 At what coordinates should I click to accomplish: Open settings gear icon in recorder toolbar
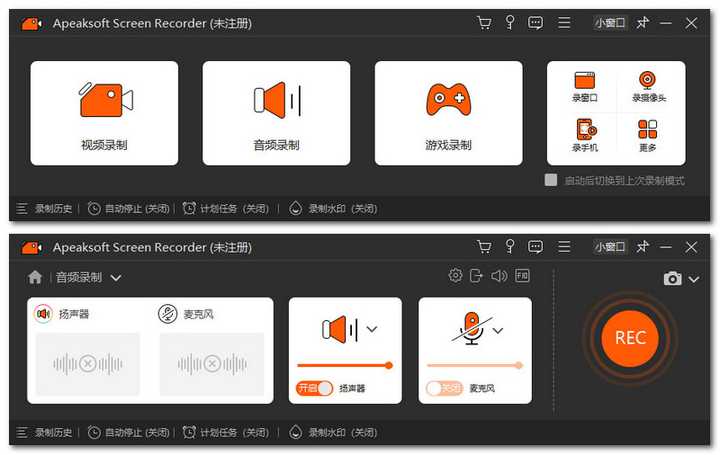tap(455, 275)
